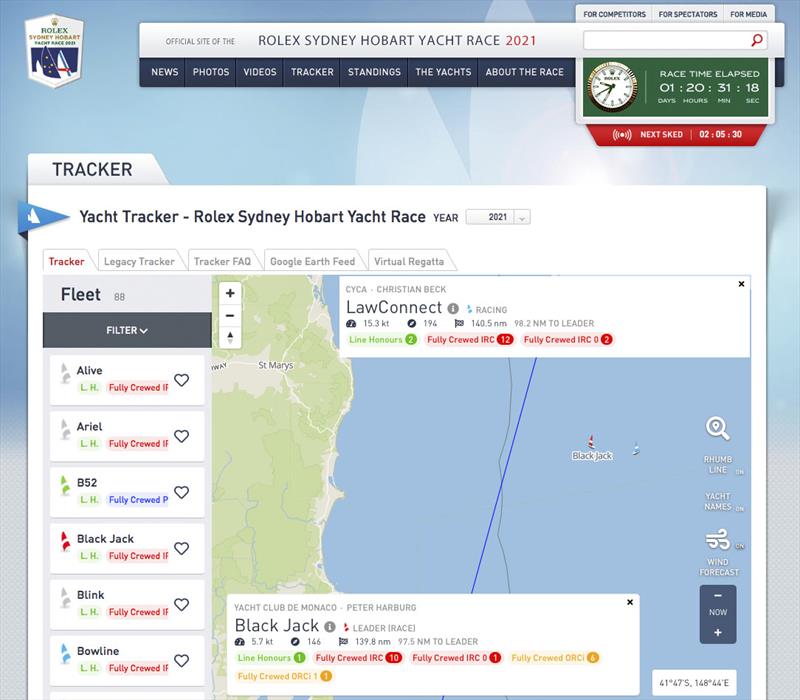The width and height of the screenshot is (800, 700).
Task: Click the Next Sked broadcast icon
Action: coord(622,135)
